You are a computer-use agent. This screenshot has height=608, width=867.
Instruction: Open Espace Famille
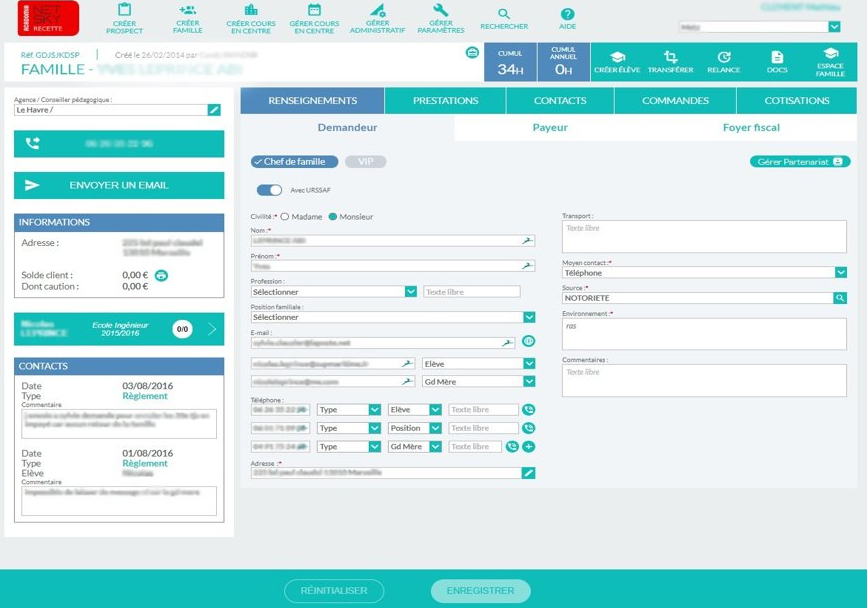coord(830,62)
